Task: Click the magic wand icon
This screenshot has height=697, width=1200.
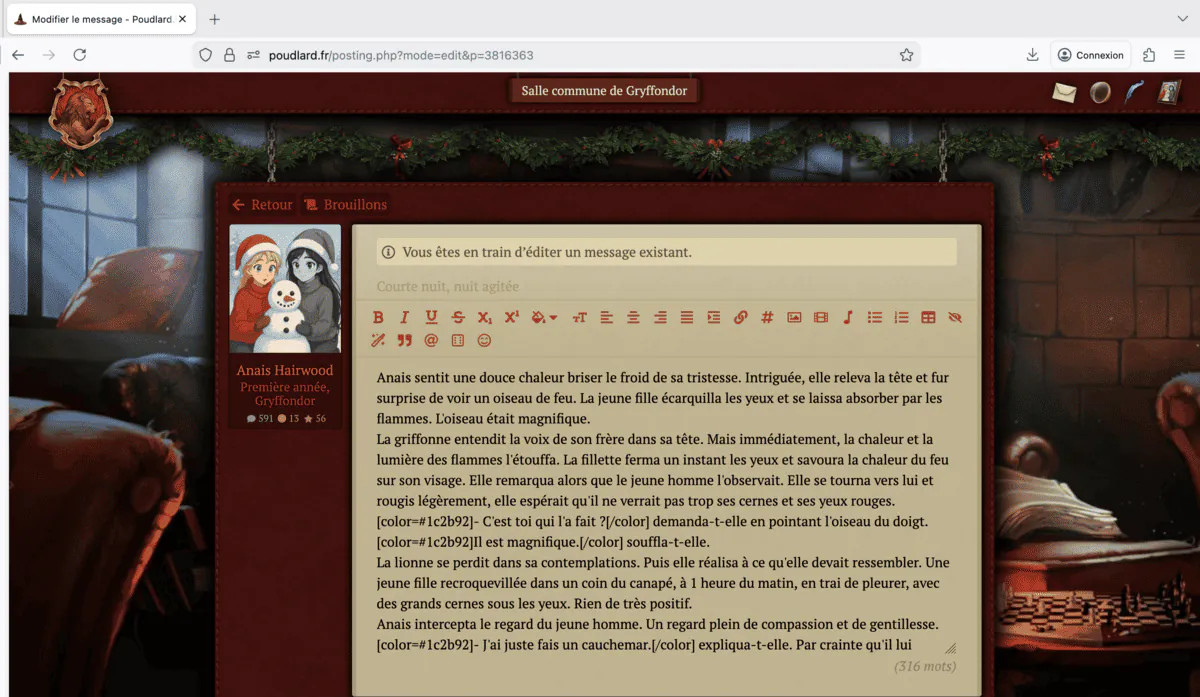Action: [x=378, y=340]
